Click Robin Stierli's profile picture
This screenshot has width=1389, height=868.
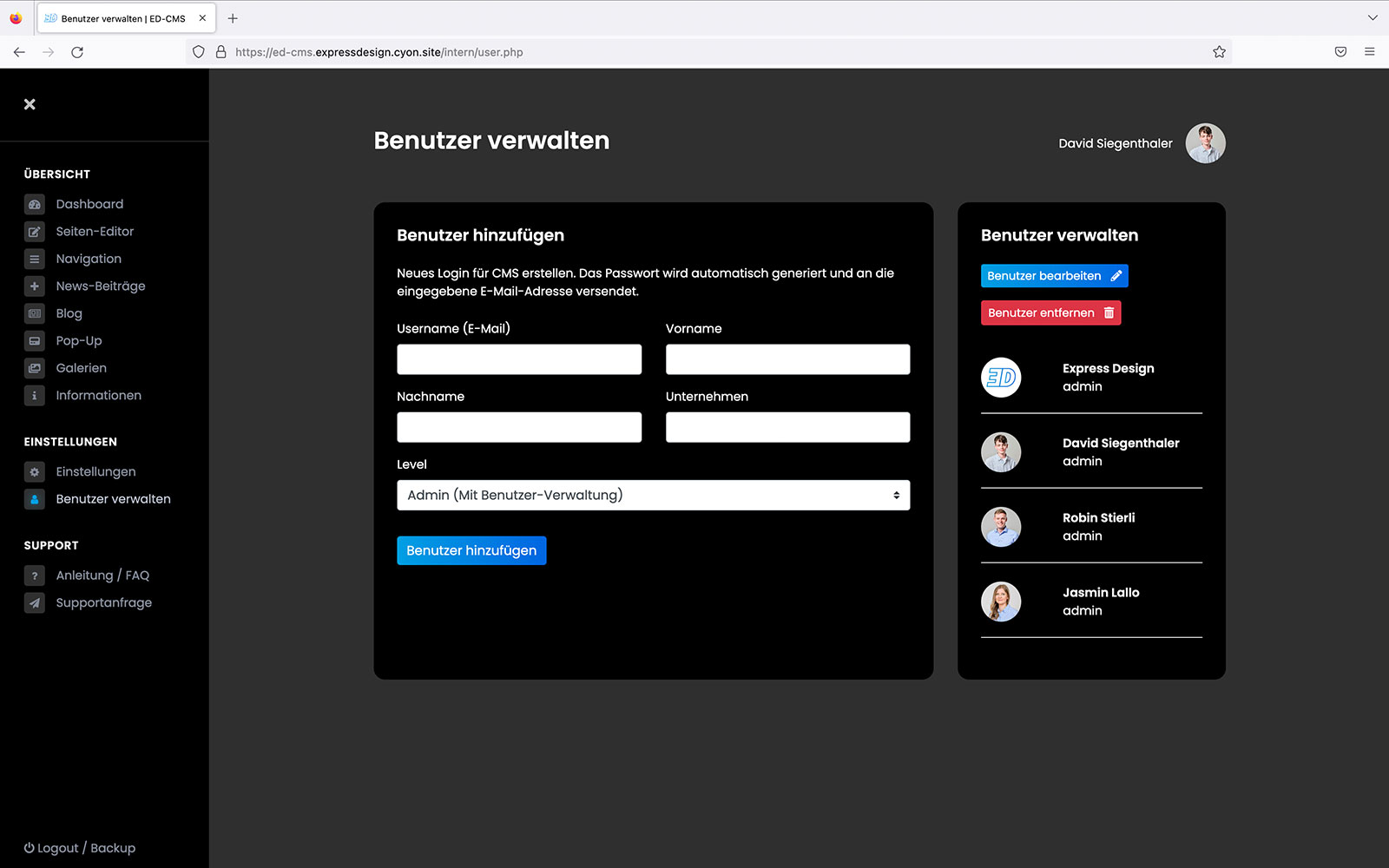click(1001, 527)
